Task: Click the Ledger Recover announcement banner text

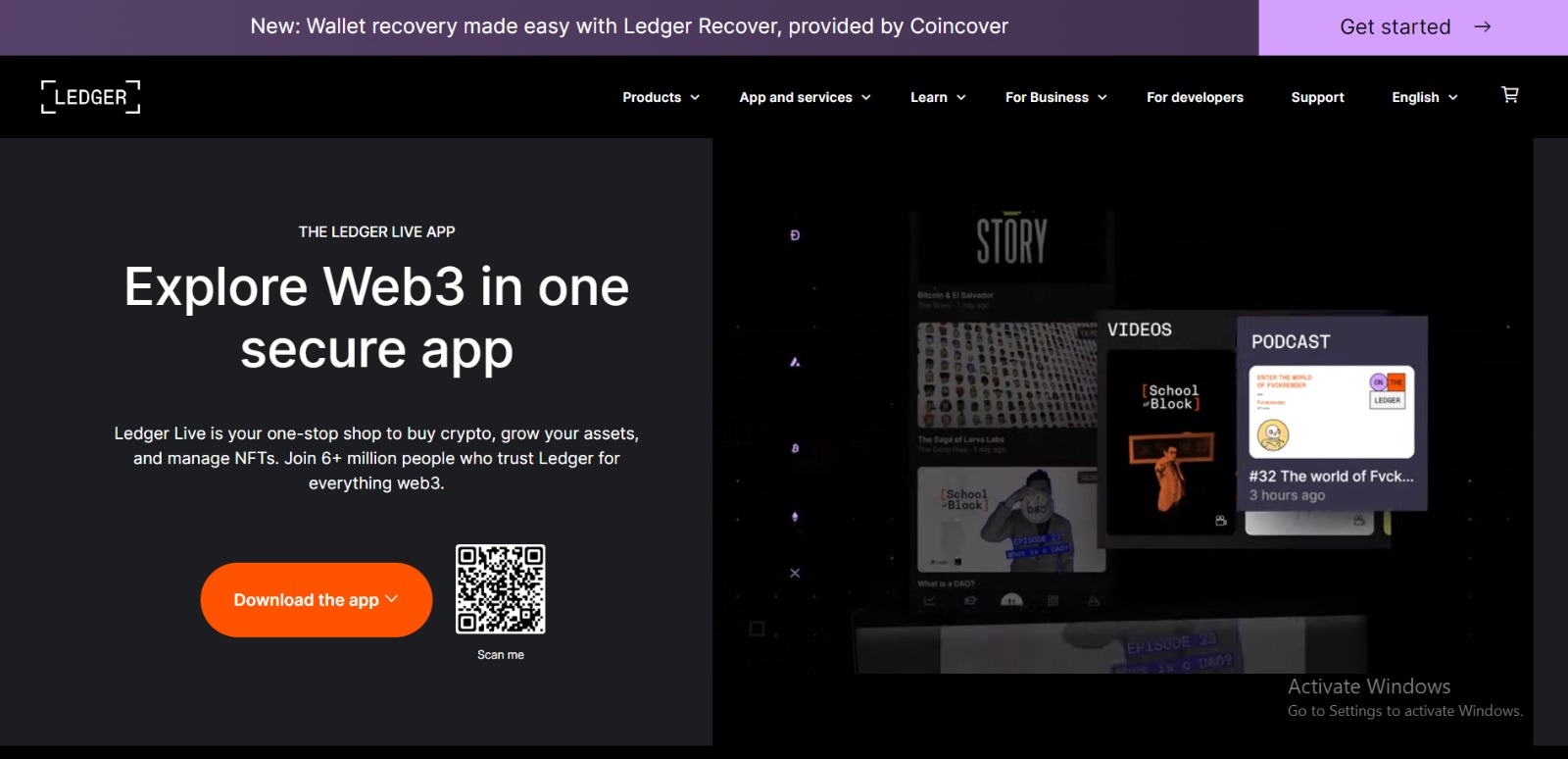Action: 629,26
